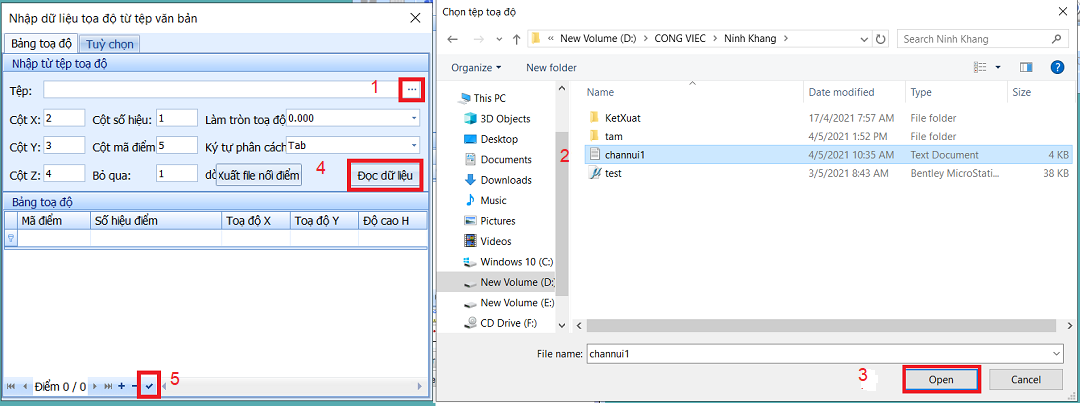Image resolution: width=1080 pixels, height=406 pixels.
Task: Refresh the Ninh Khang folder listing
Action: tap(880, 39)
